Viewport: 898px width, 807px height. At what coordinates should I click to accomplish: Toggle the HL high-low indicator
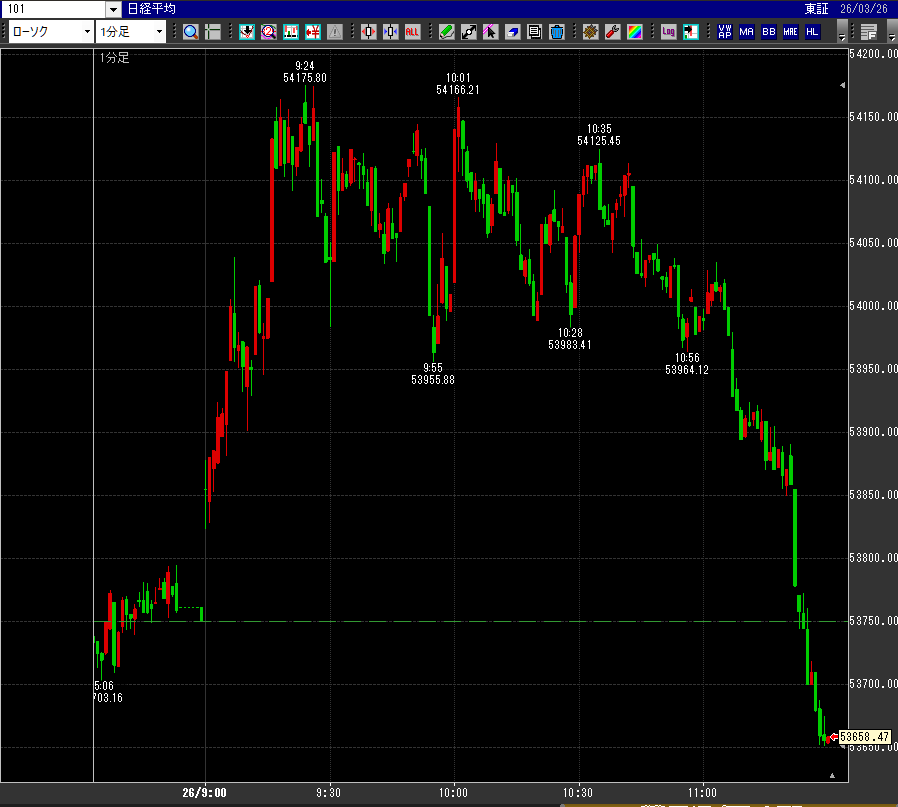point(812,32)
